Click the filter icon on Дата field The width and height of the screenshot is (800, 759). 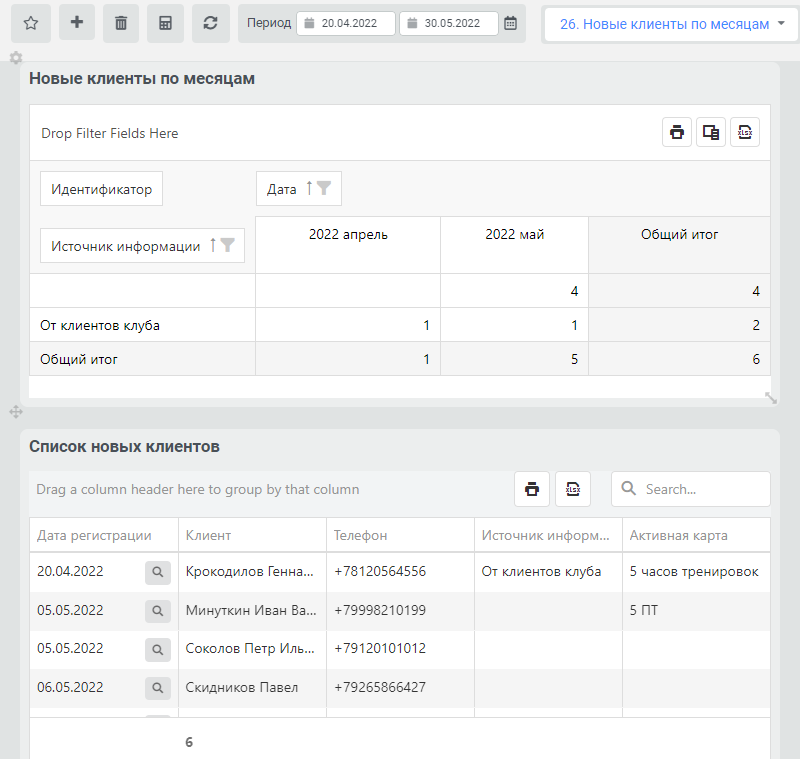tap(323, 188)
